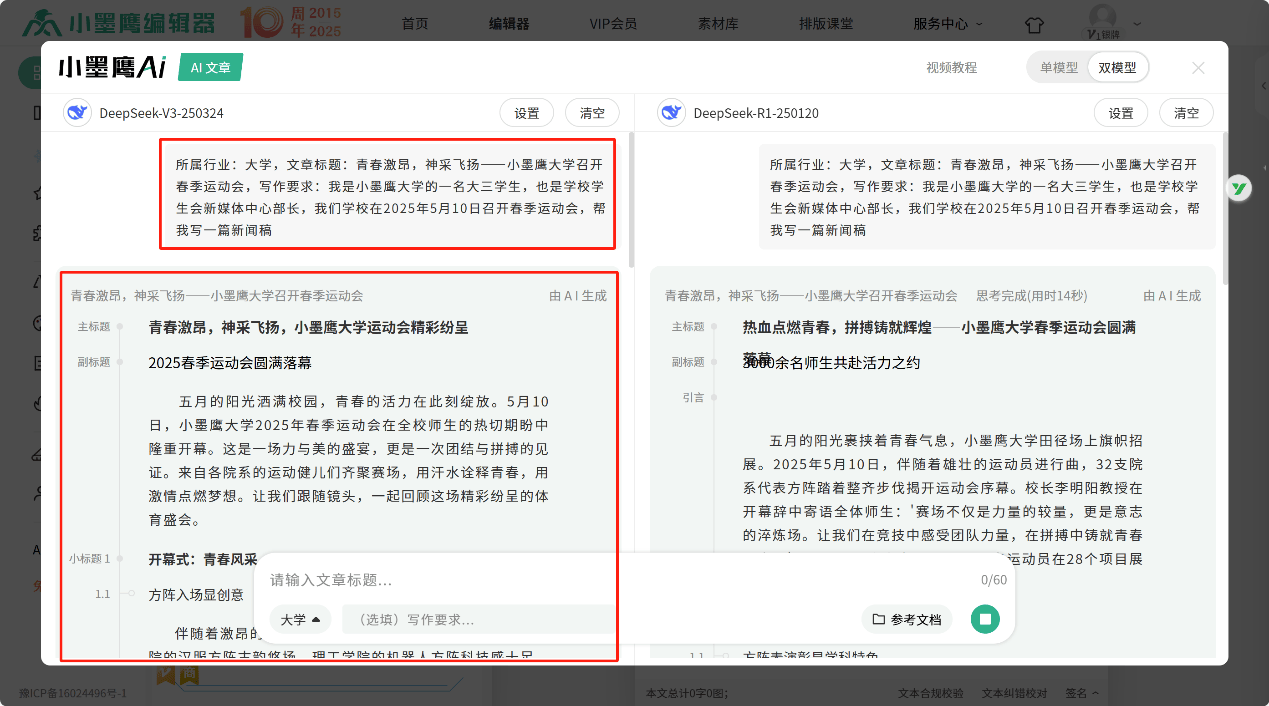Click the 小墨鹰编辑器 logo

119,22
